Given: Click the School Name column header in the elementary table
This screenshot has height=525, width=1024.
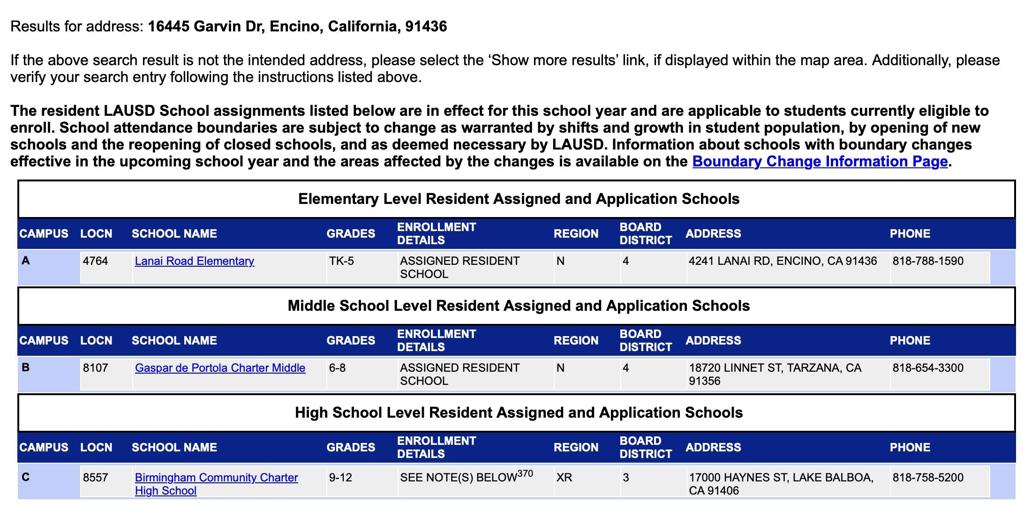Looking at the screenshot, I should click(x=174, y=234).
